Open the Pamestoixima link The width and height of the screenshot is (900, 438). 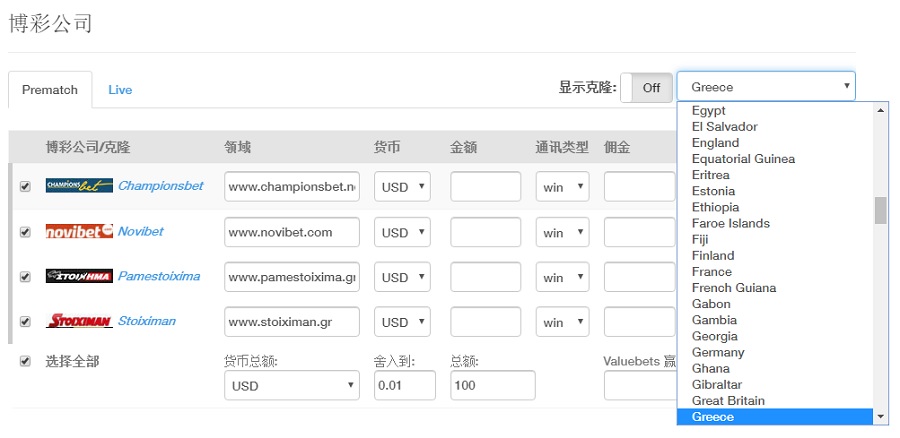(159, 276)
